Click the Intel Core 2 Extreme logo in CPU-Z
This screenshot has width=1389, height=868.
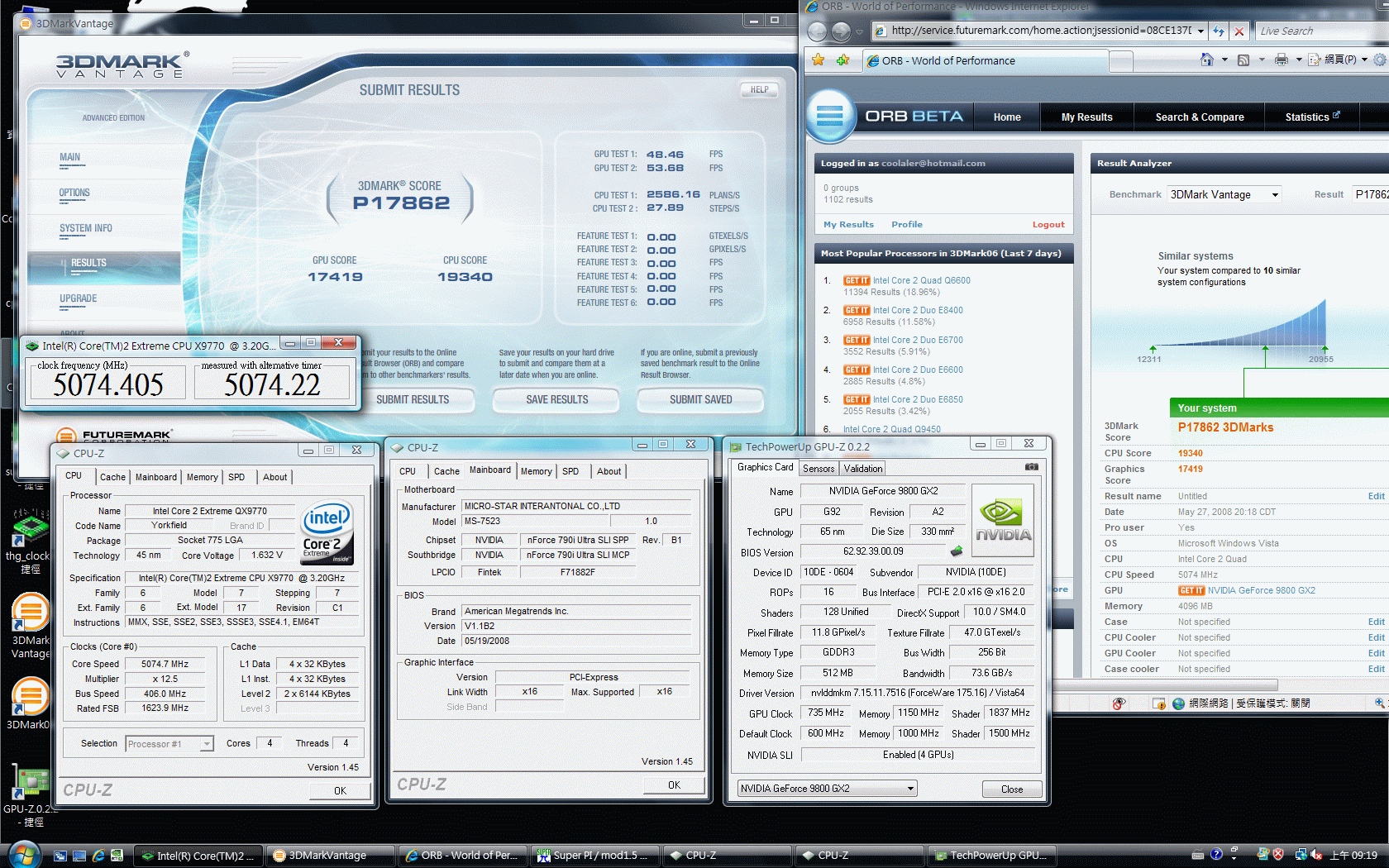click(x=327, y=532)
